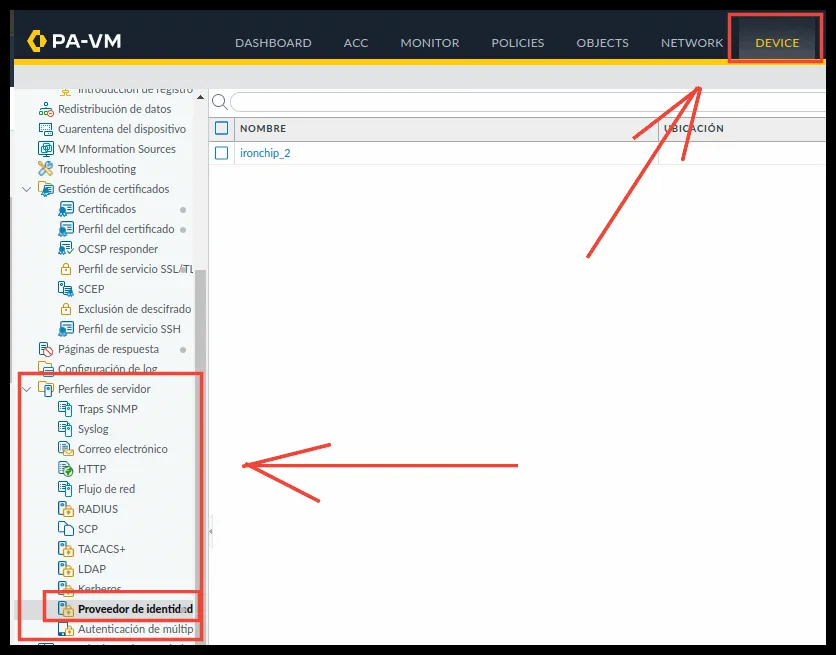Click the Syslog entry

click(x=93, y=429)
